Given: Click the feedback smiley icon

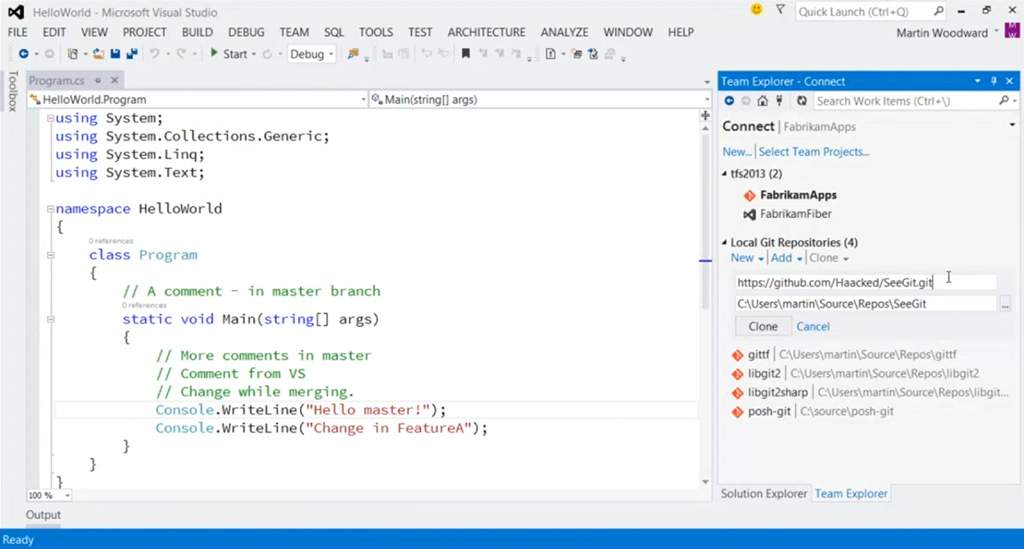Looking at the screenshot, I should pyautogui.click(x=756, y=10).
